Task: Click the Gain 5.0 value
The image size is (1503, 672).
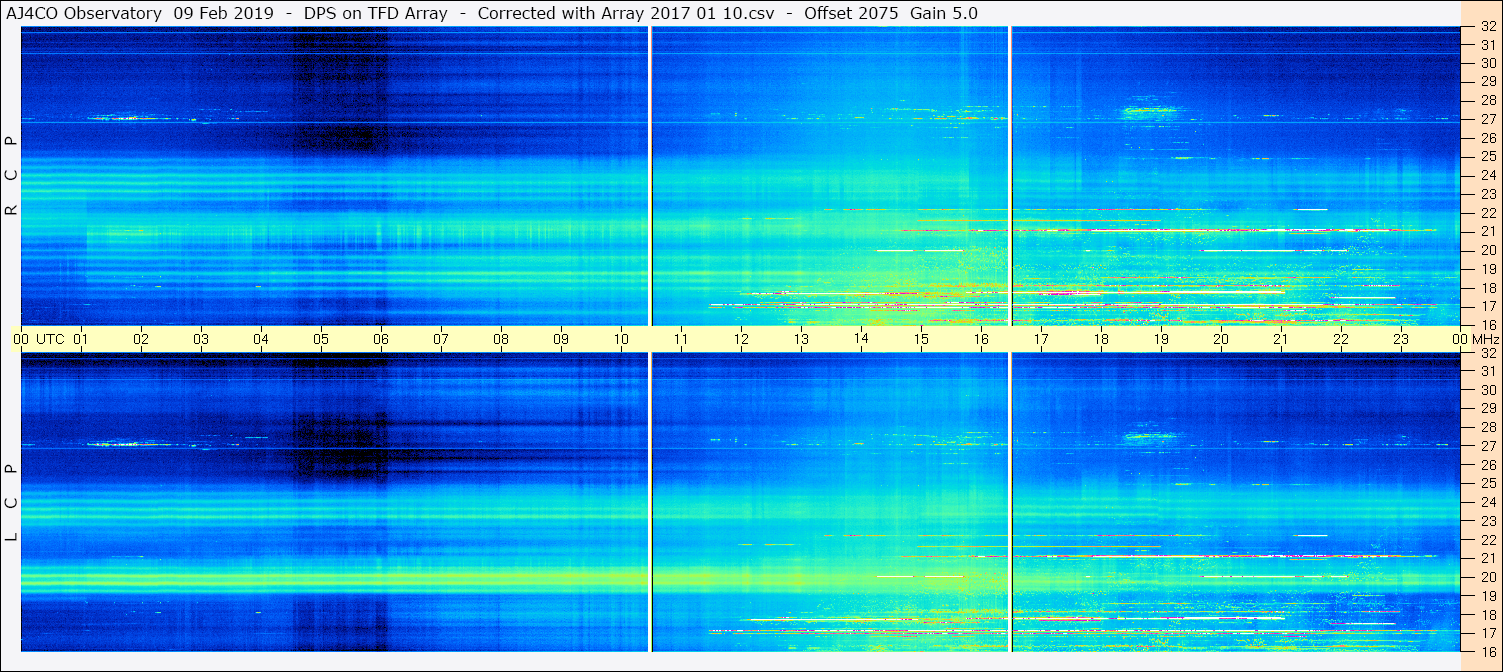Action: click(x=944, y=13)
